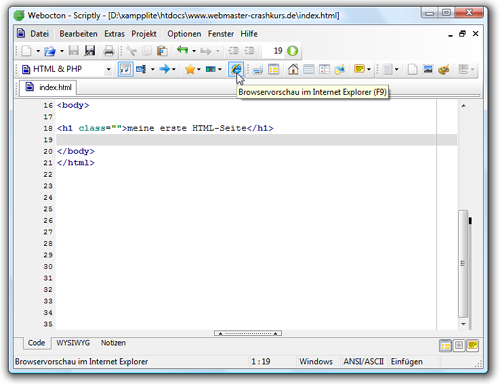
Task: Click the paint palette icon
Action: tap(444, 69)
